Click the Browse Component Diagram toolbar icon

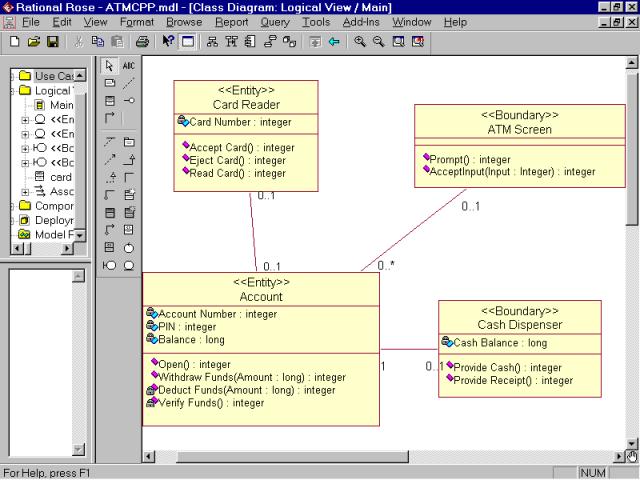(x=250, y=42)
